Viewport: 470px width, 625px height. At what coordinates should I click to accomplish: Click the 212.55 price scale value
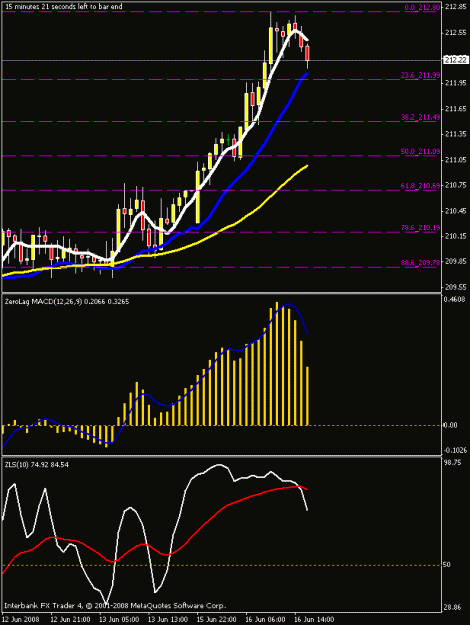(x=455, y=32)
